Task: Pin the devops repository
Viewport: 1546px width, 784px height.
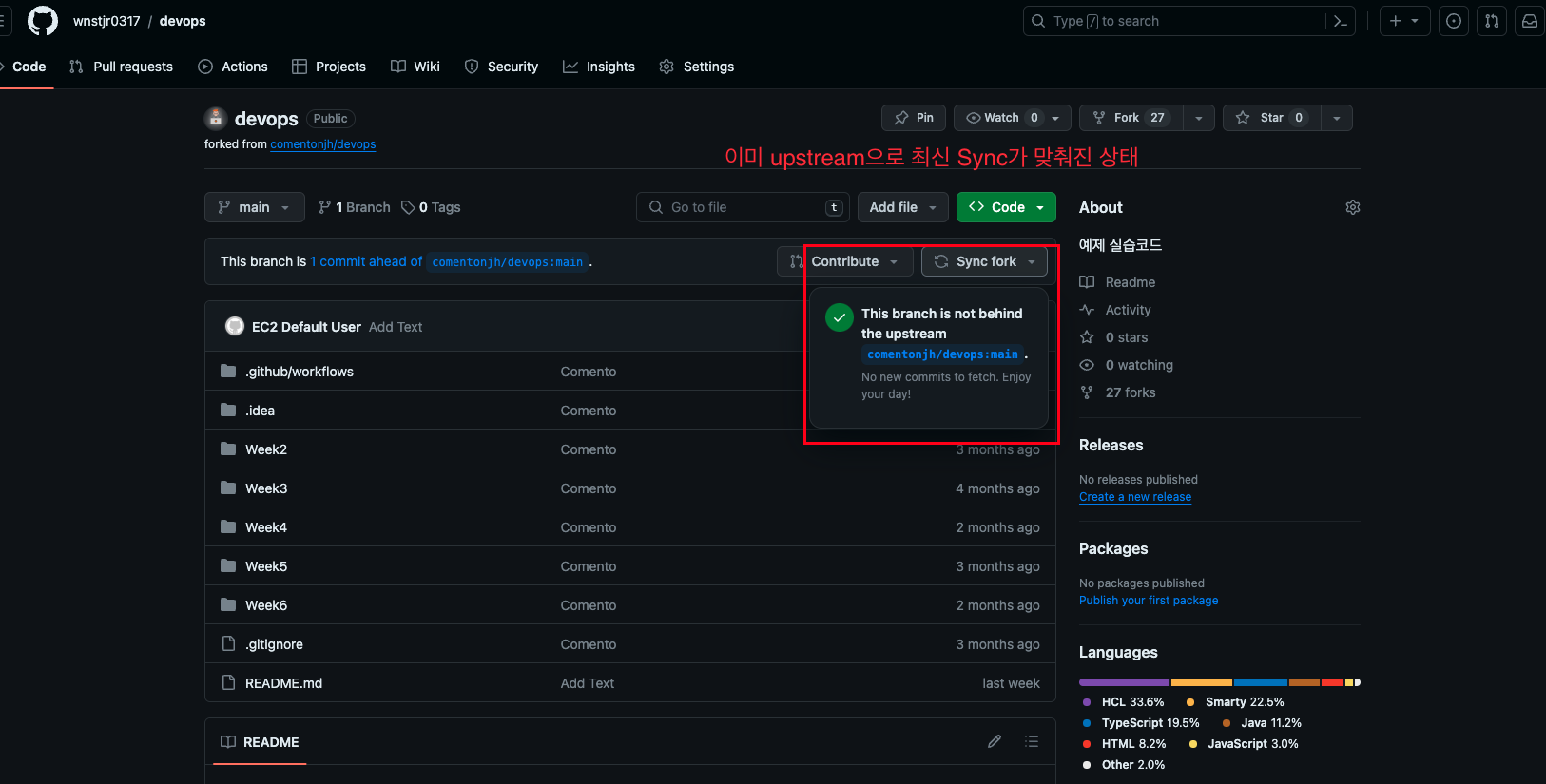Action: coord(914,118)
